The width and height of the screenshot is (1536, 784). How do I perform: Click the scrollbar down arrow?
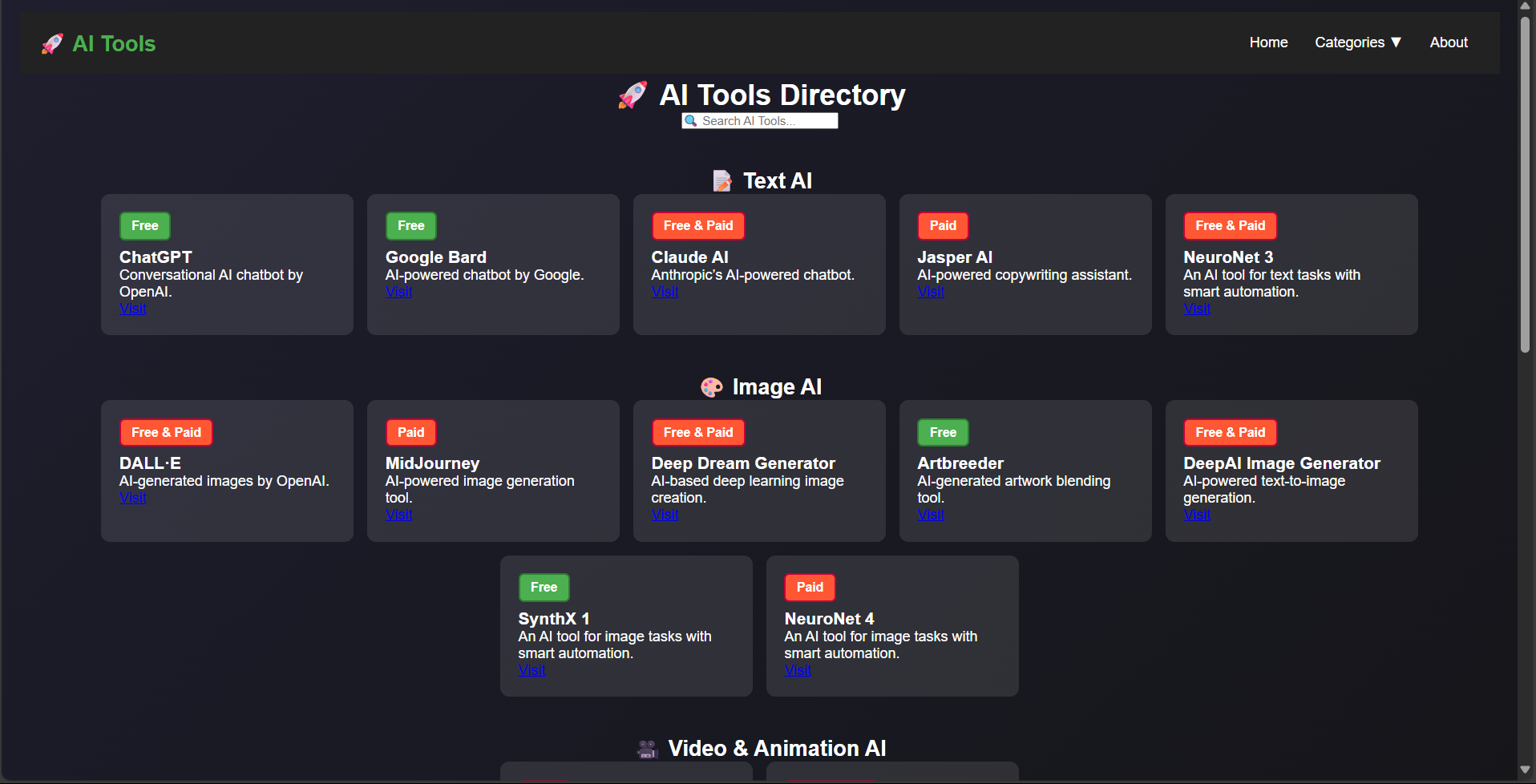pyautogui.click(x=1525, y=770)
